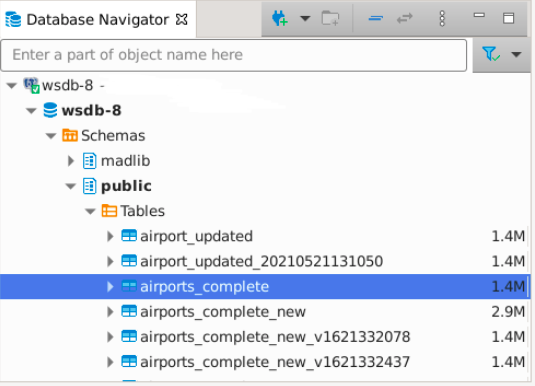Screen dimensions: 535x386
Task: Select the airport_updated table label
Action: tap(197, 236)
